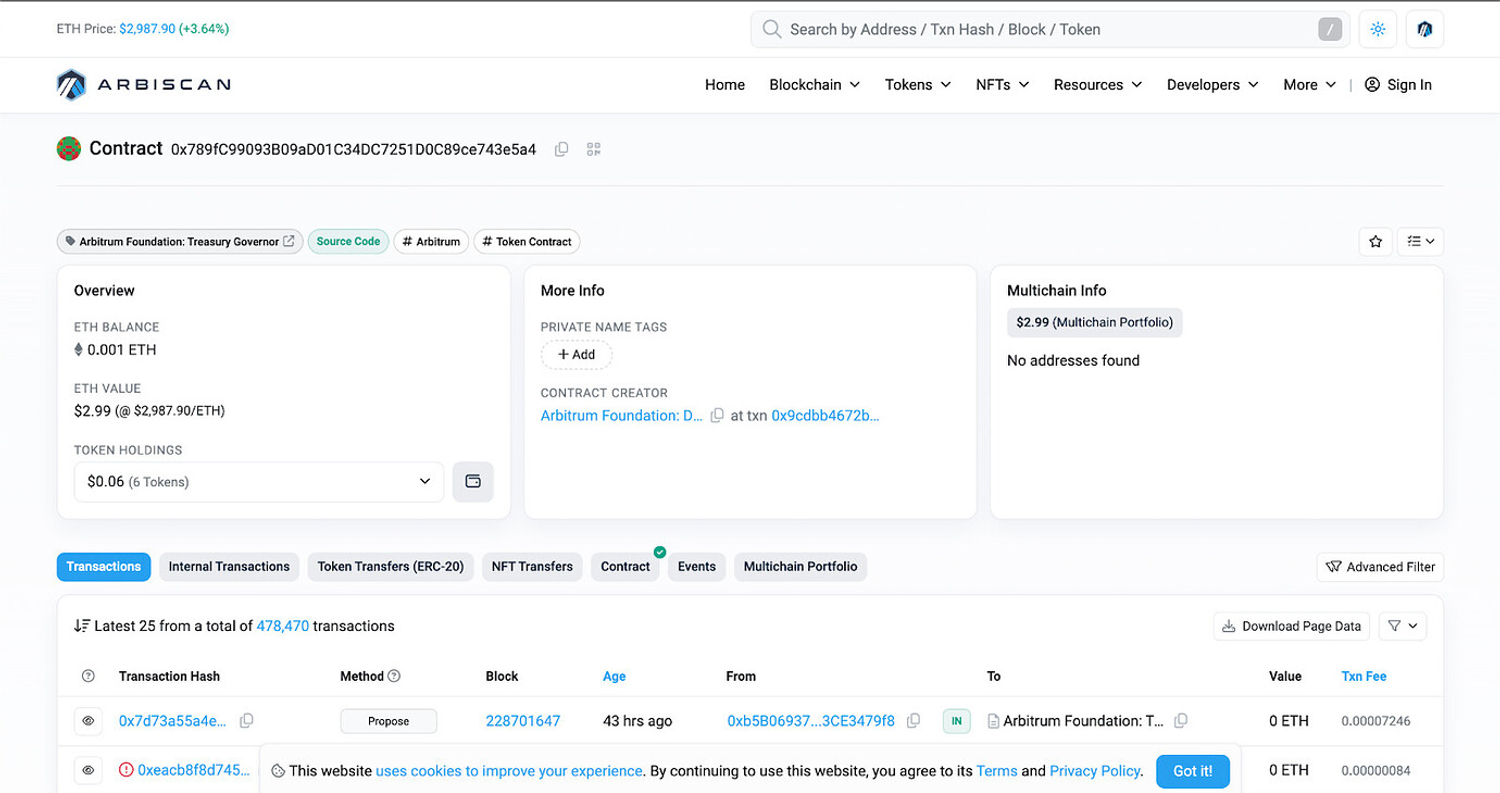Open From address 0xb5B06937...3CE3479f8
Image resolution: width=1500 pixels, height=793 pixels.
tap(811, 720)
